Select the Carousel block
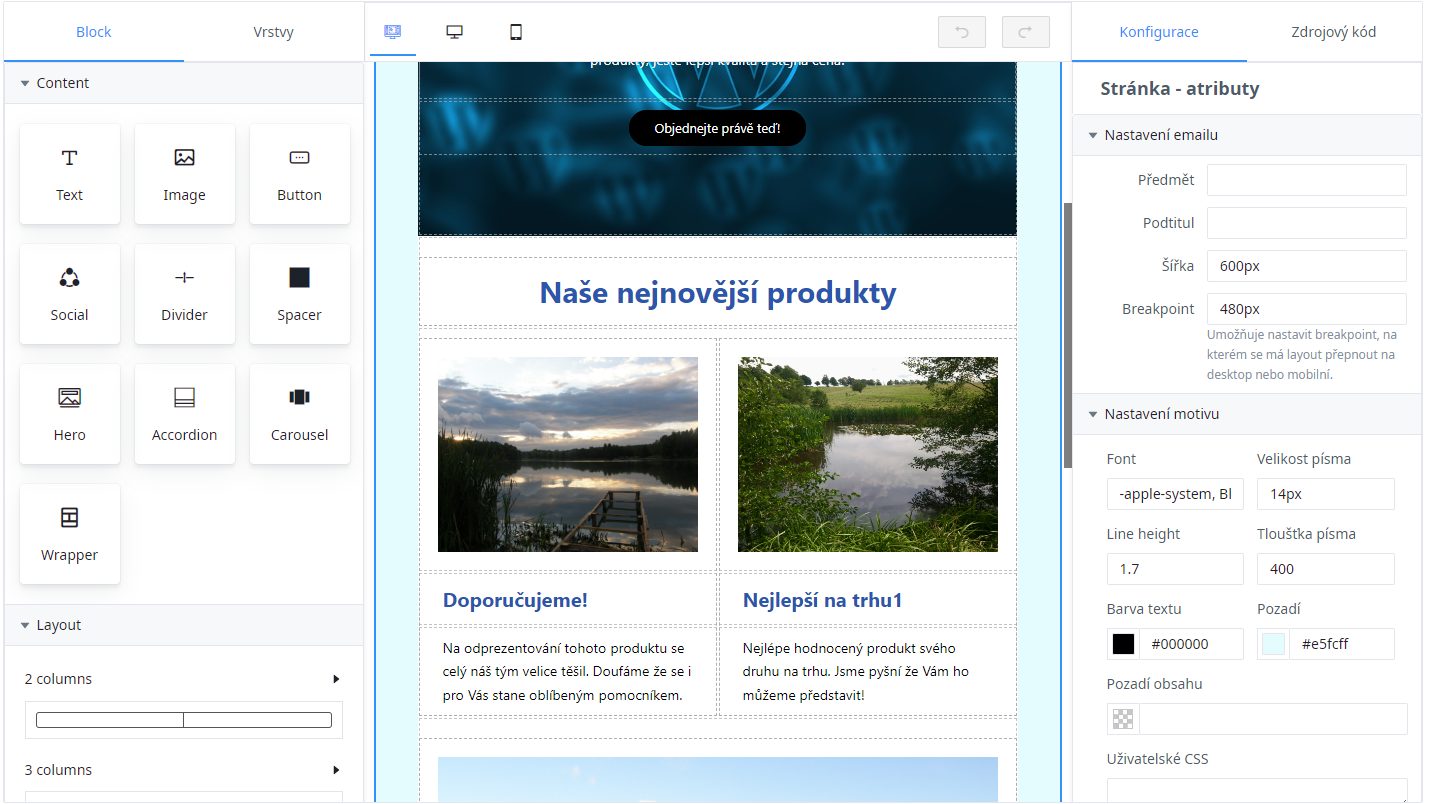1433x804 pixels. [300, 414]
